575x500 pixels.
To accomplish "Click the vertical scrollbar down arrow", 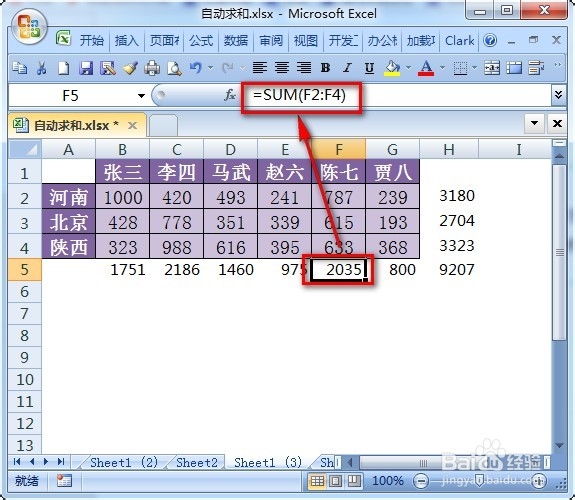I will point(559,446).
